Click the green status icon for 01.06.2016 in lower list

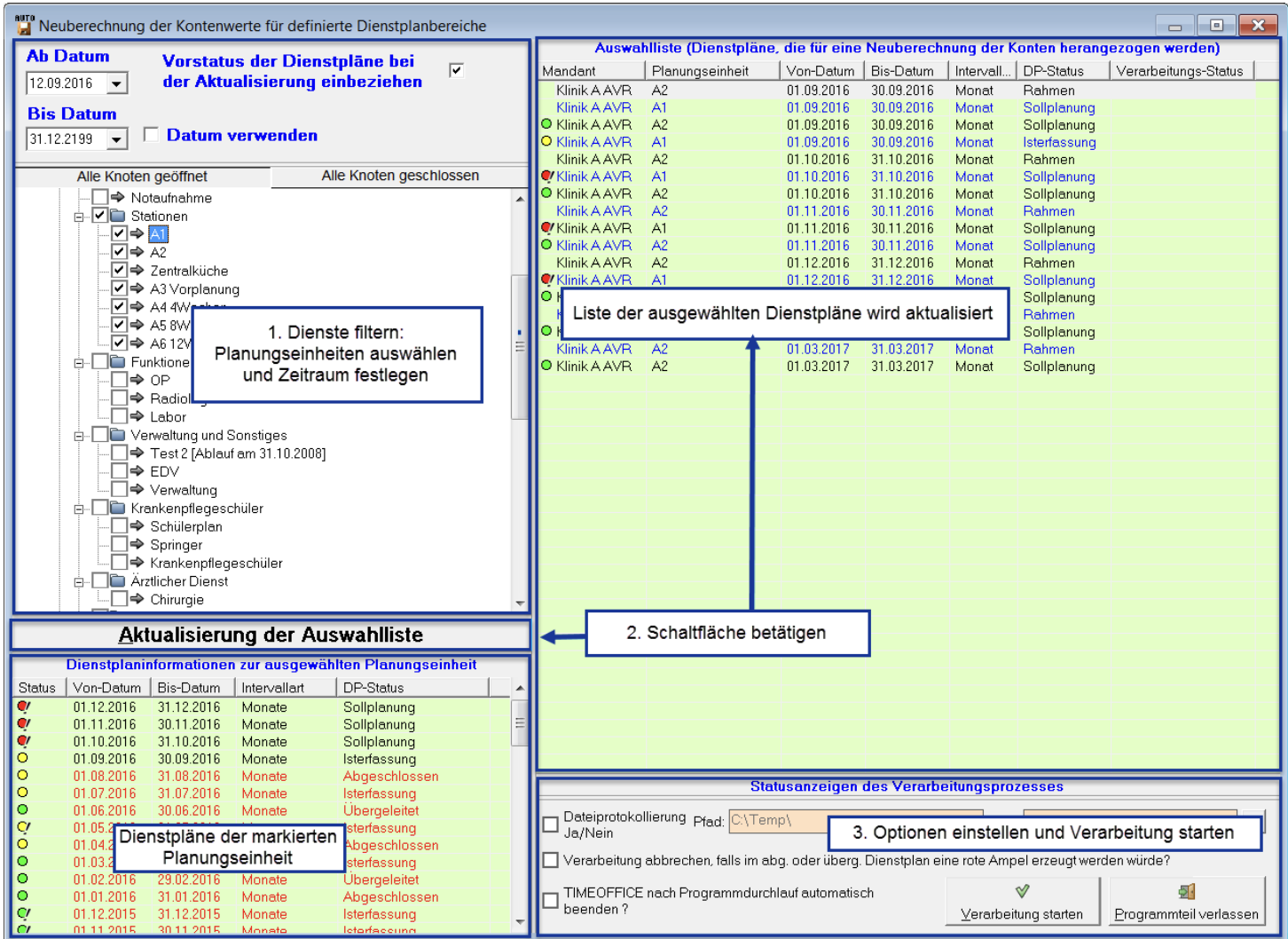pyautogui.click(x=23, y=809)
